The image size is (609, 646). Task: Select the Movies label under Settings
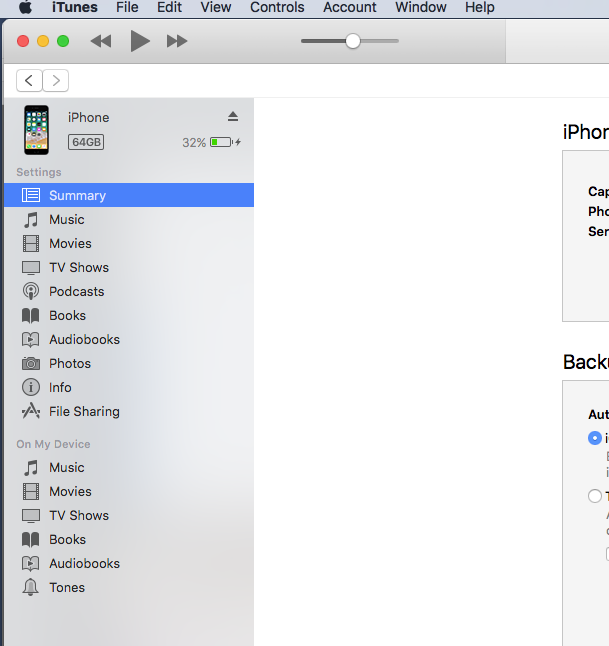[70, 243]
